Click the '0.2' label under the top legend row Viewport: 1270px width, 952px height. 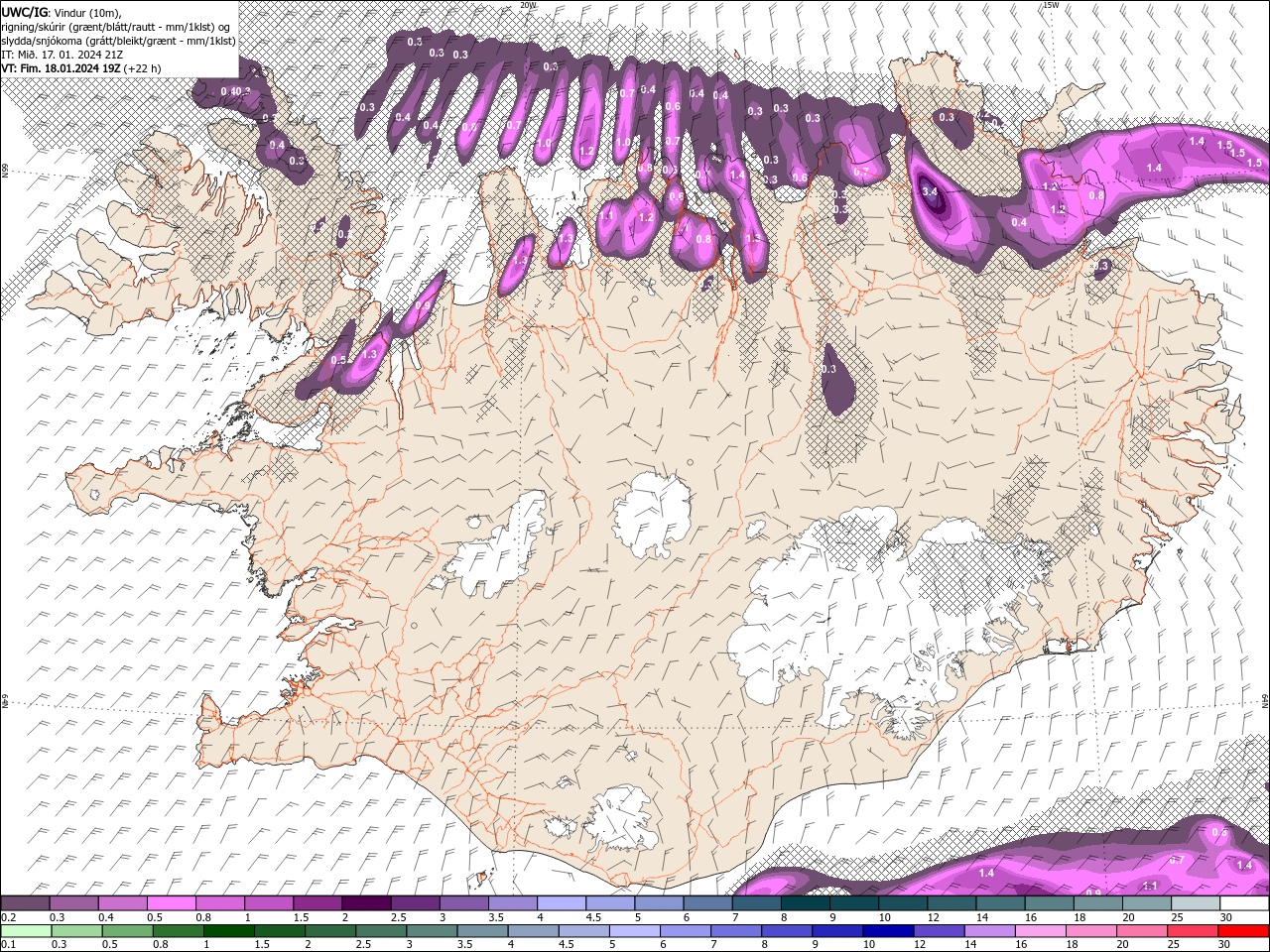(8, 917)
